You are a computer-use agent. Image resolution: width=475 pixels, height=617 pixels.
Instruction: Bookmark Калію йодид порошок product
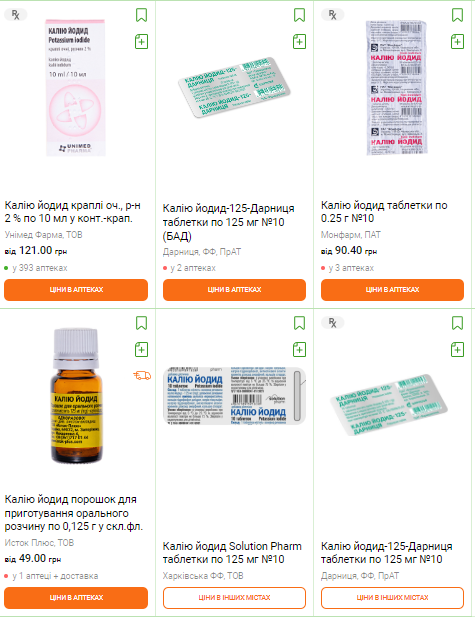pos(141,323)
